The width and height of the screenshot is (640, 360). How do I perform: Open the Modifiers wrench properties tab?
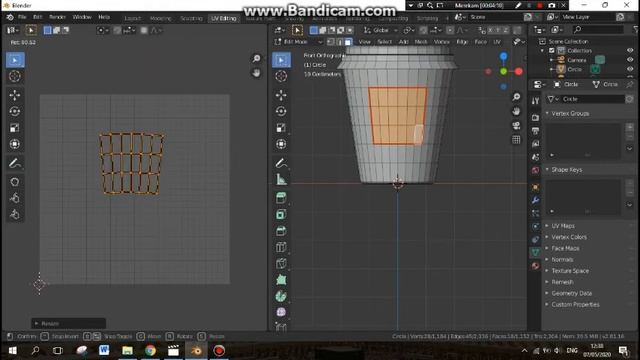point(535,200)
